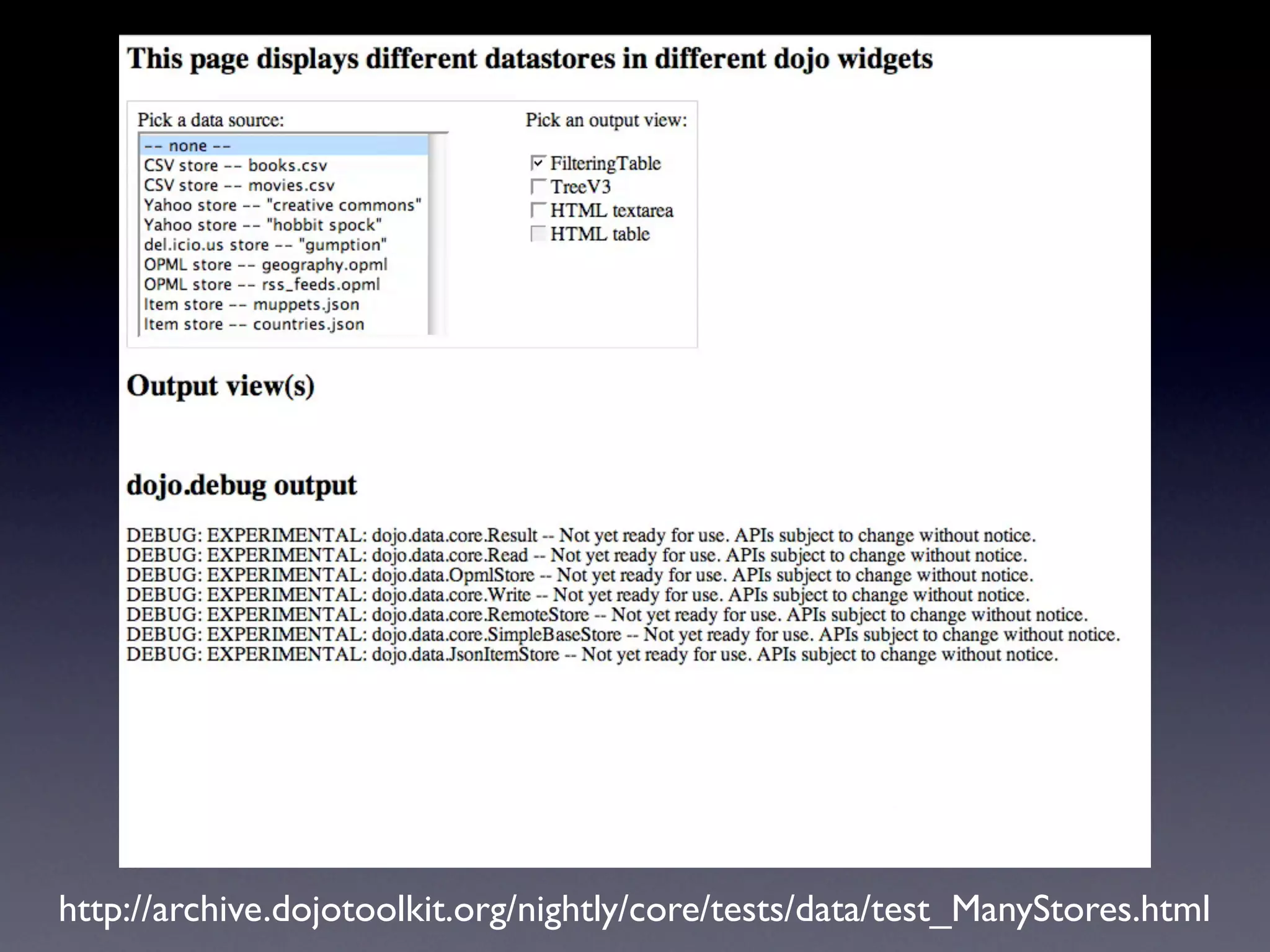
Task: Select del.icio.us store "gumption" entry
Action: pyautogui.click(x=284, y=245)
